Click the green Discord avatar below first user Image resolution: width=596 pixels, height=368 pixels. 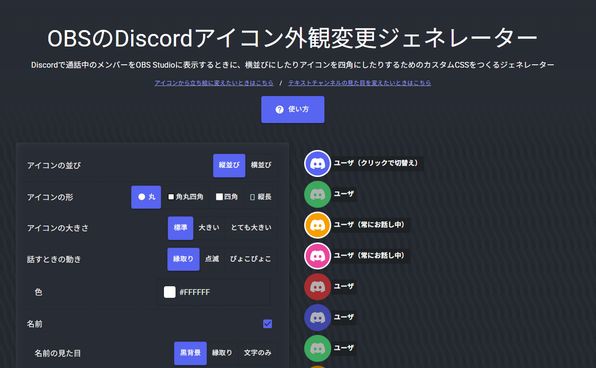click(x=317, y=194)
